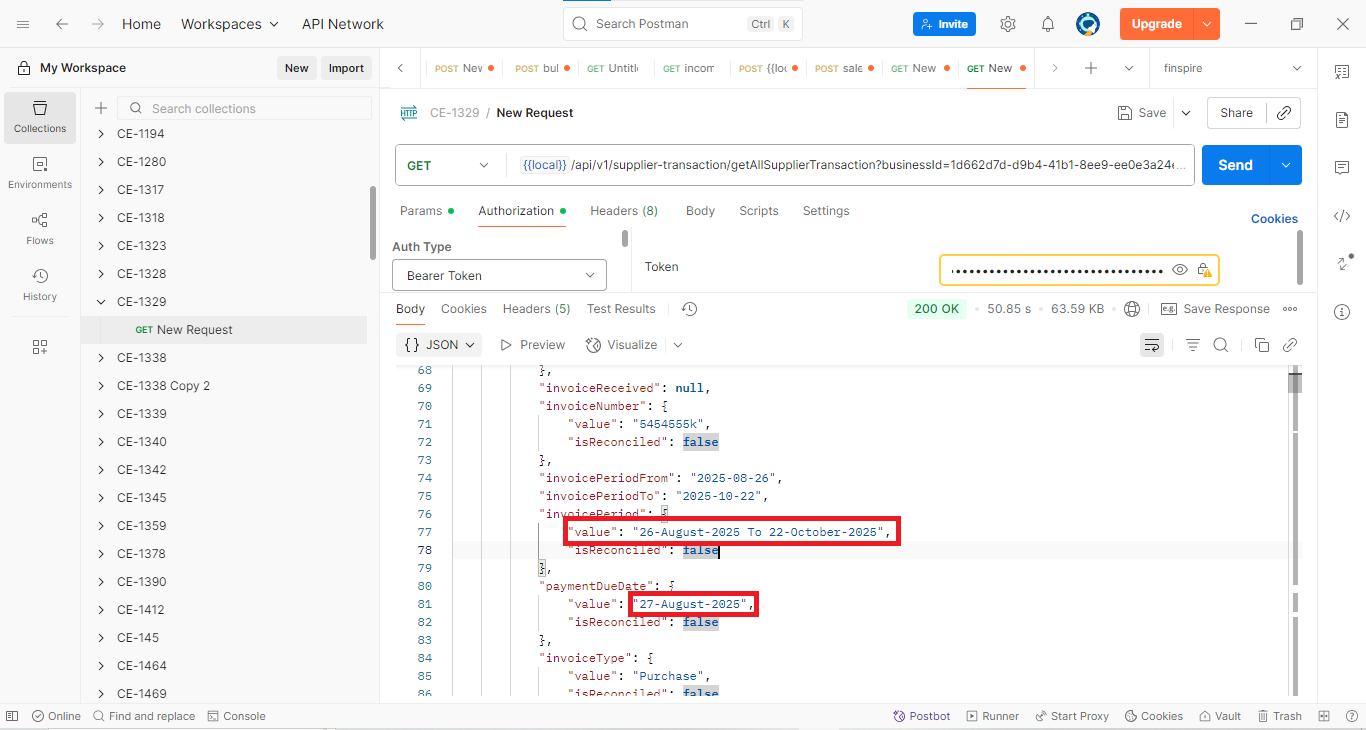Open the response Cookies tab

click(464, 309)
